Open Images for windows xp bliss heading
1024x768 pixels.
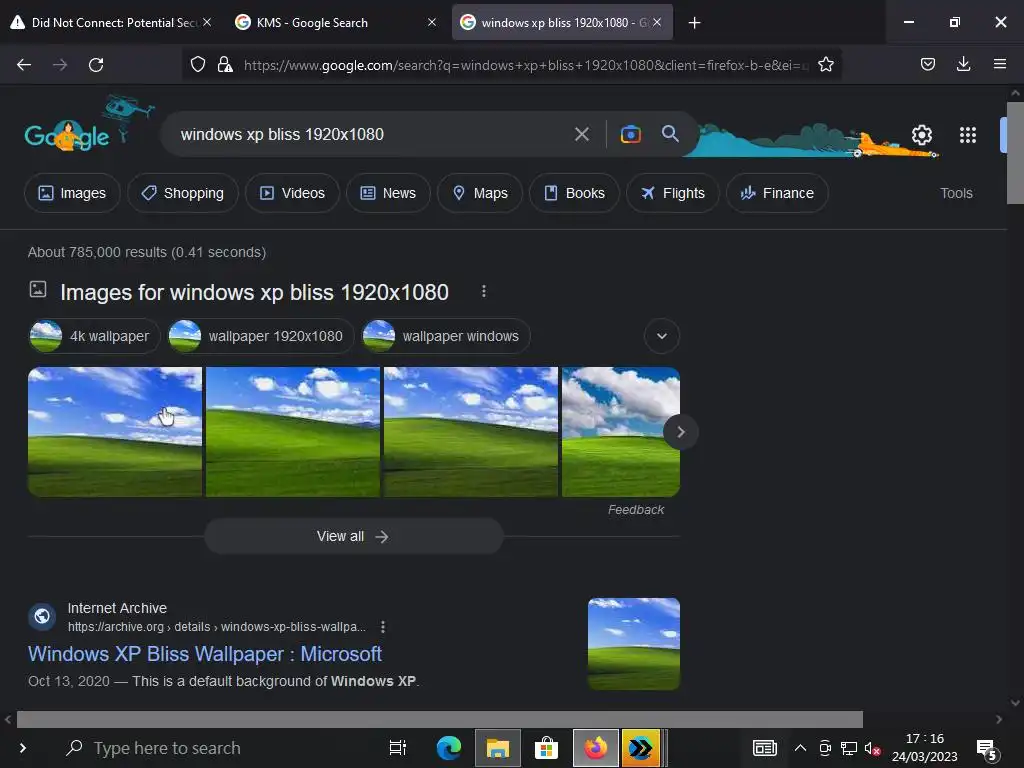click(255, 292)
